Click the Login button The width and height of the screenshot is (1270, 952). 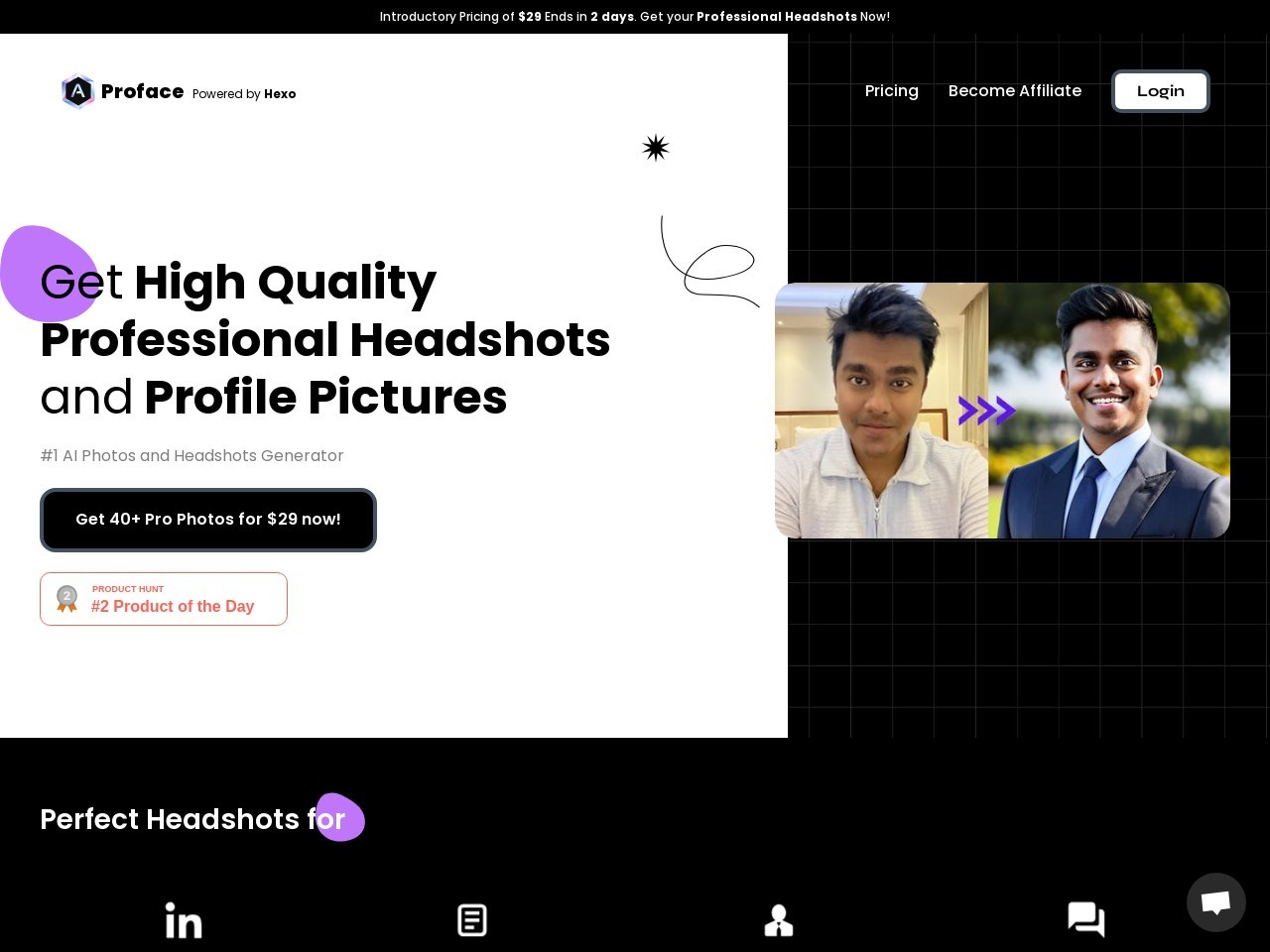[1160, 90]
